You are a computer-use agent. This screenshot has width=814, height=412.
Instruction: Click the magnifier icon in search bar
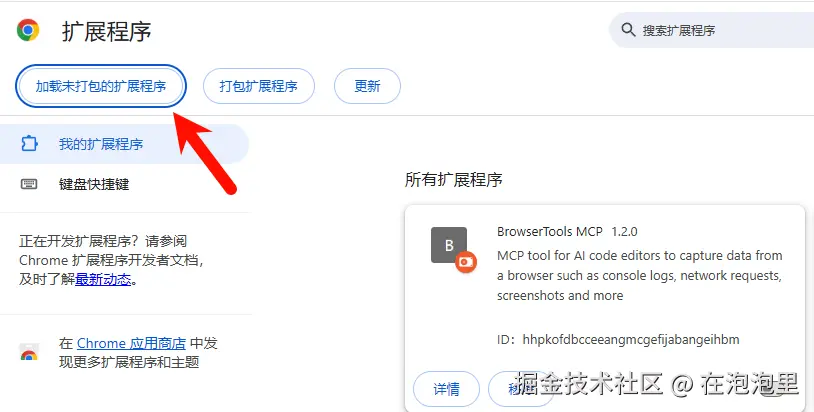(628, 30)
